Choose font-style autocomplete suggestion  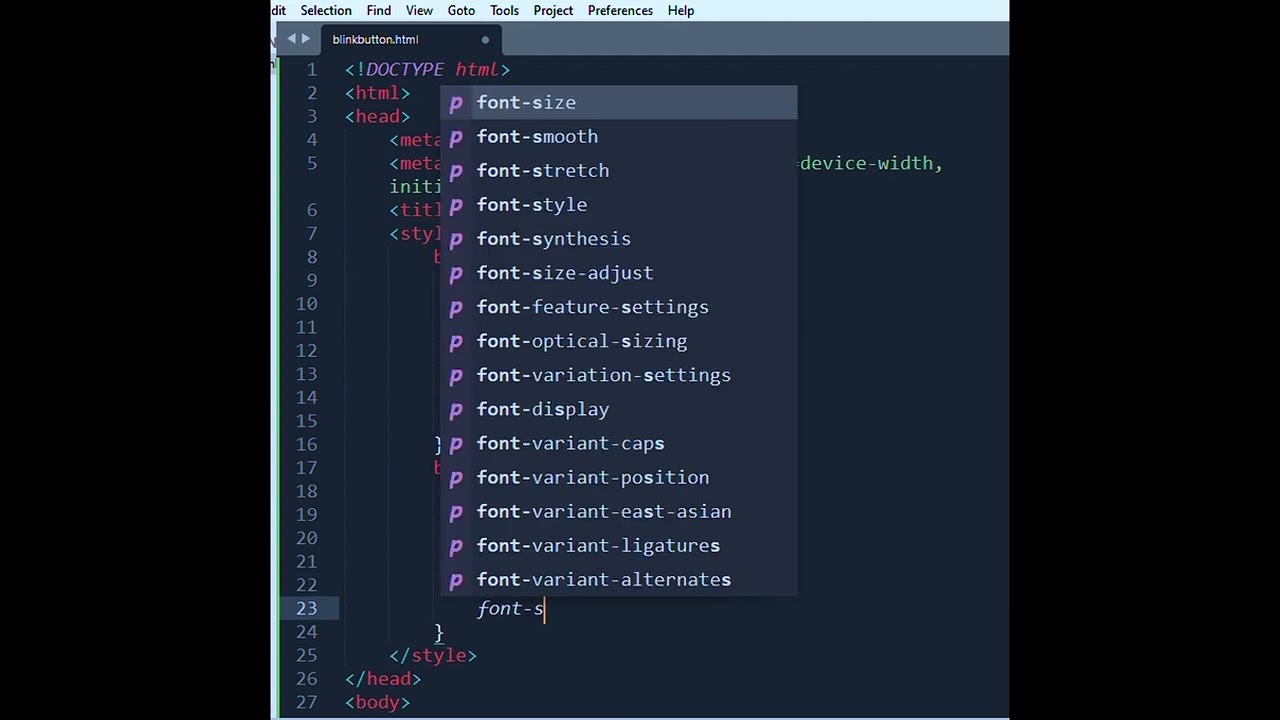[619, 204]
